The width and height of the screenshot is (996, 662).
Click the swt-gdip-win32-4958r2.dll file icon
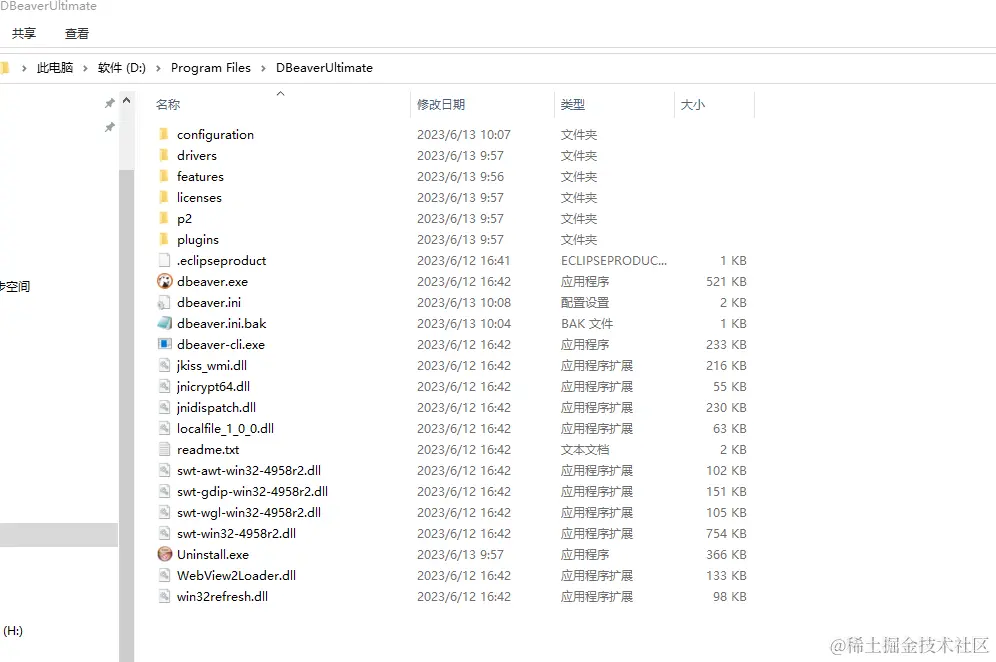pyautogui.click(x=165, y=490)
